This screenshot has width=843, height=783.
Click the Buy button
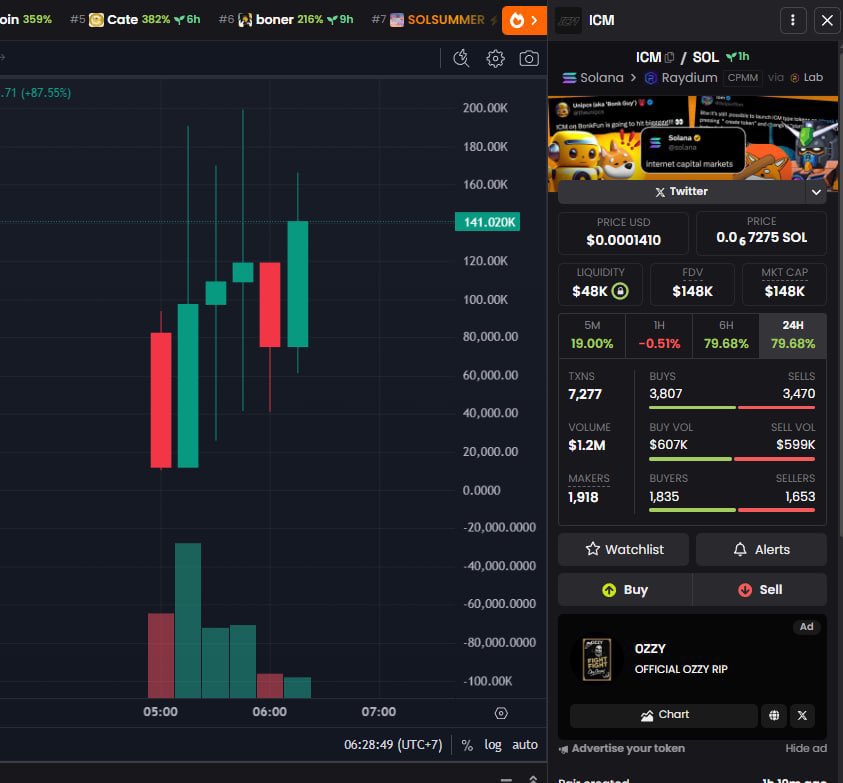[625, 589]
